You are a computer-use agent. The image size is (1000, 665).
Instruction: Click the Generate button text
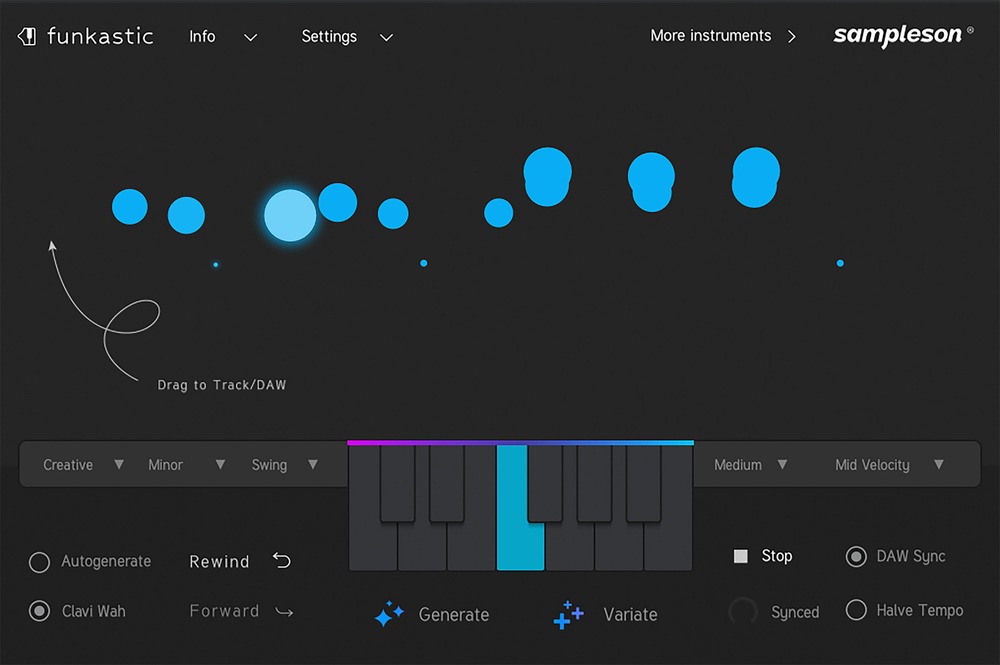click(x=454, y=615)
